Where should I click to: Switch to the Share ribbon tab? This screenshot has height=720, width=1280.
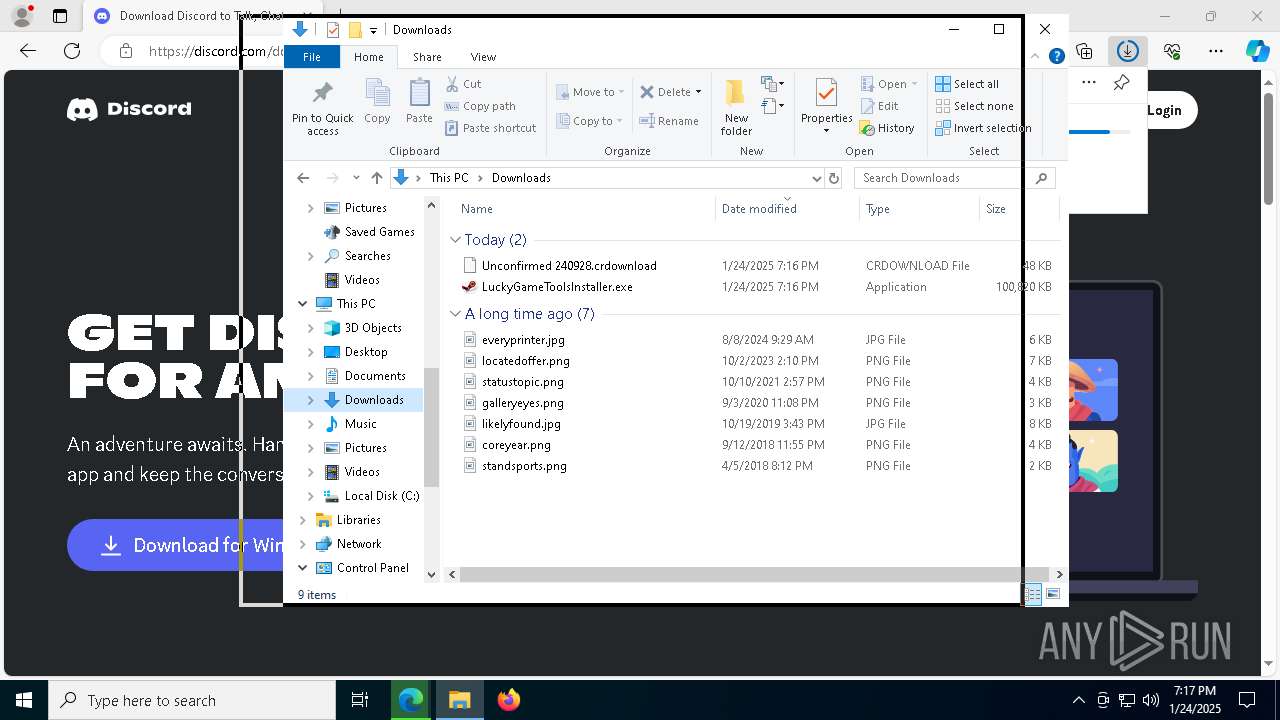tap(427, 57)
